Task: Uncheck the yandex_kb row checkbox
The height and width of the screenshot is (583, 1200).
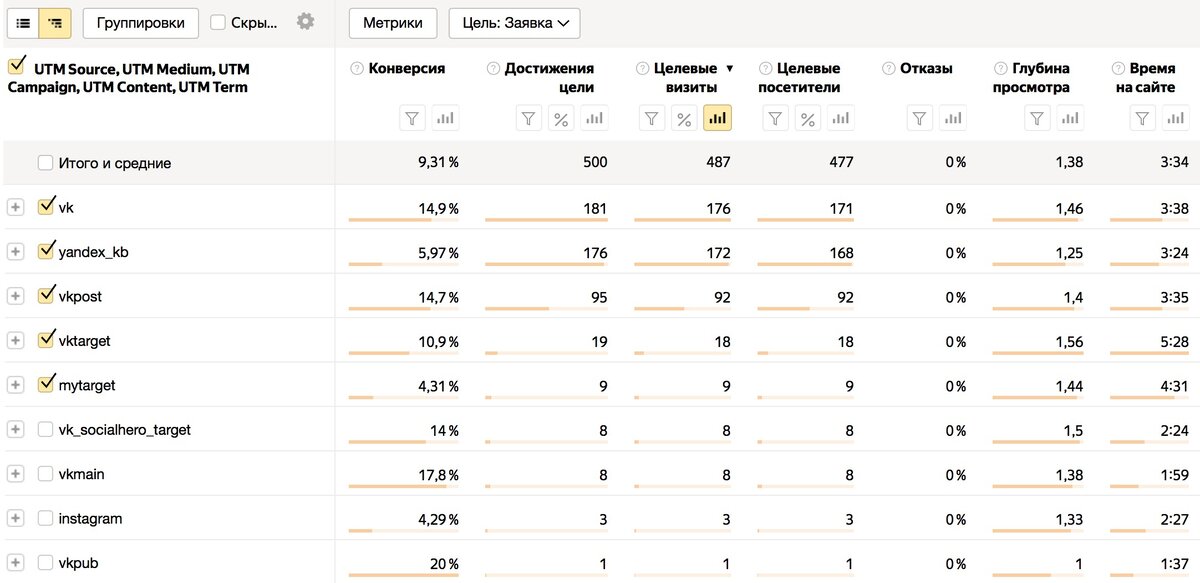Action: 45,251
